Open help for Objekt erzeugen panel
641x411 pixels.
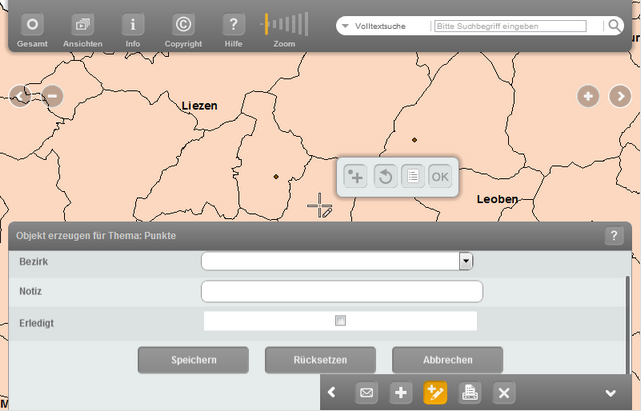[x=614, y=236]
